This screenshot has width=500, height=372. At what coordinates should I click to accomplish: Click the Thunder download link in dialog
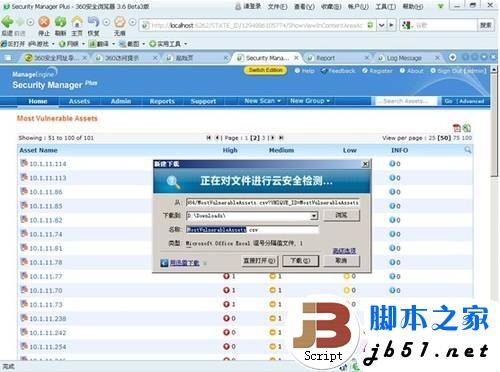point(184,263)
